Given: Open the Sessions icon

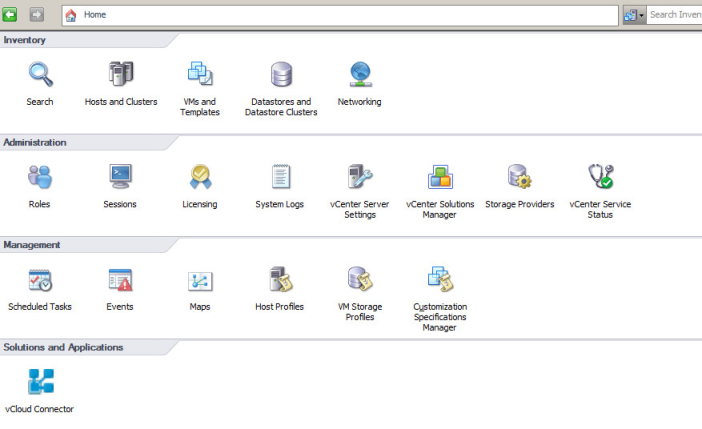Looking at the screenshot, I should (120, 176).
